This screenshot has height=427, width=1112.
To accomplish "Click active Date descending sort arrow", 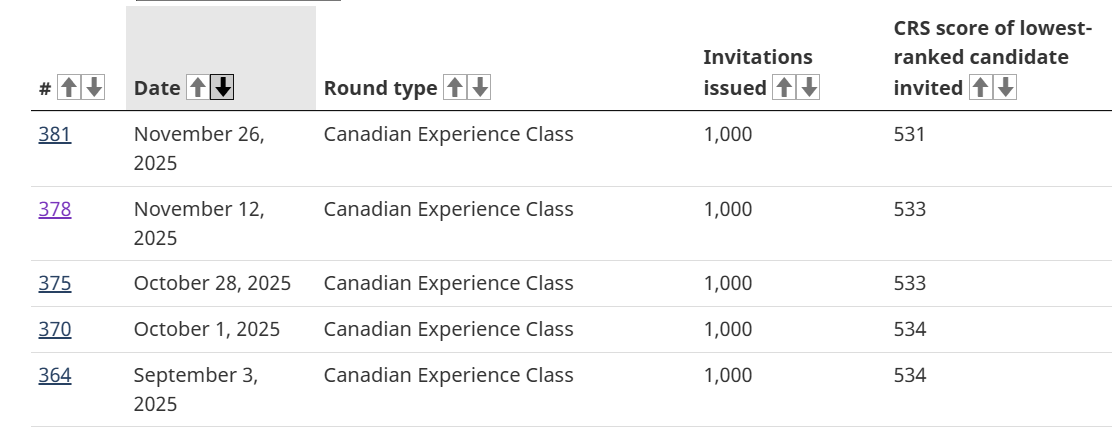I will (x=223, y=88).
